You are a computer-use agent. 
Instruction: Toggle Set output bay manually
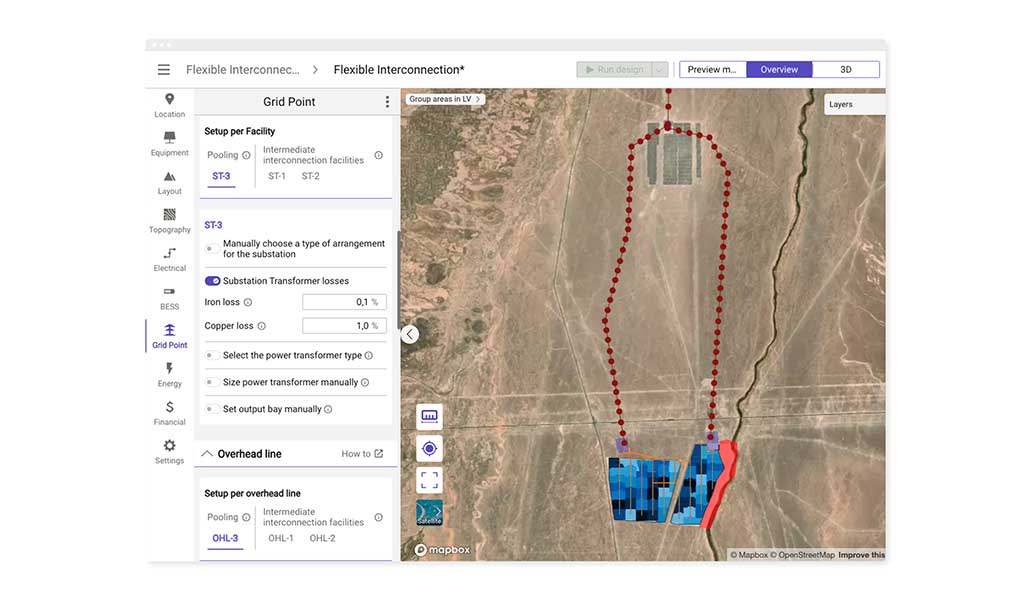(212, 409)
